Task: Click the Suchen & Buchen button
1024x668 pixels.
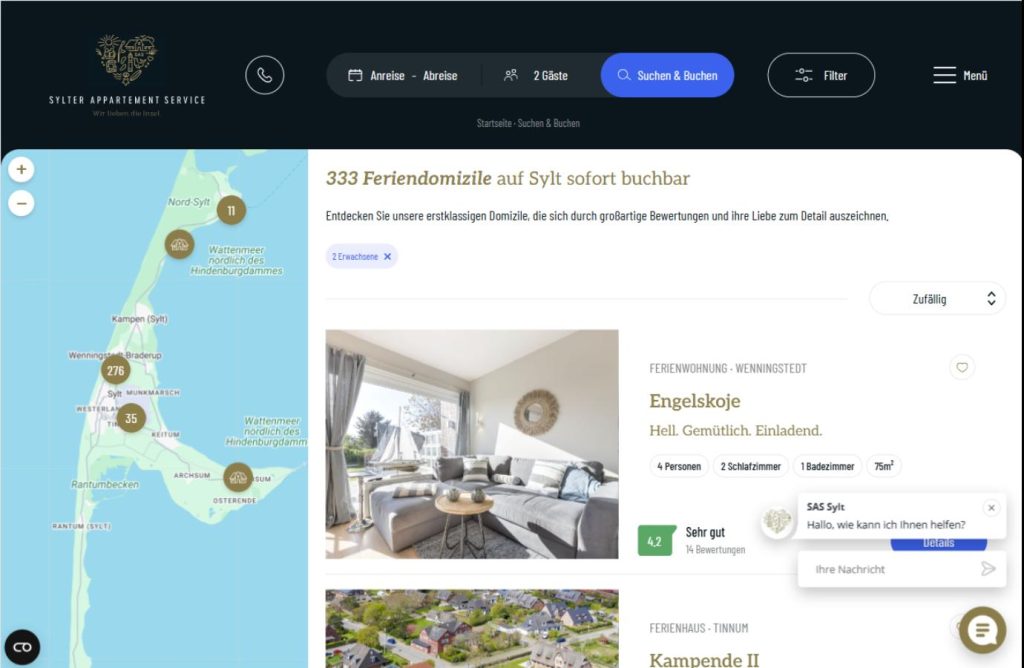Action: pyautogui.click(x=667, y=75)
